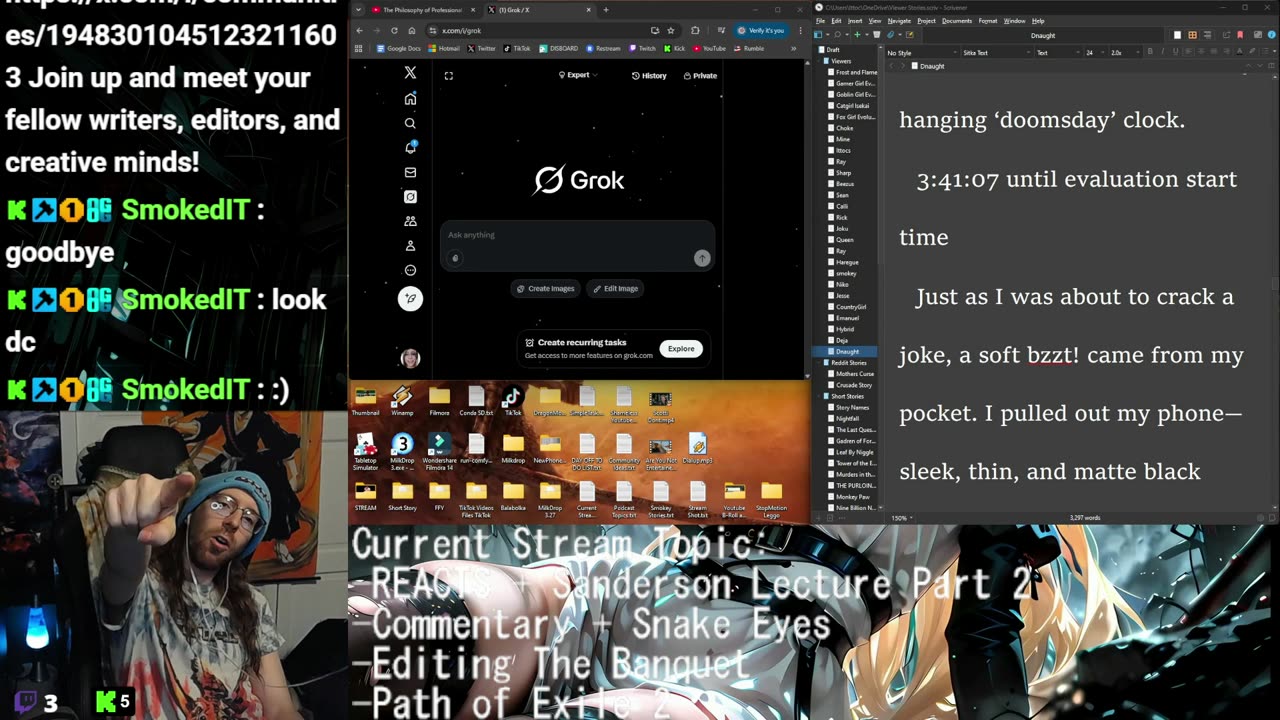Open the X profile person icon
Image resolution: width=1280 pixels, height=720 pixels.
point(410,245)
